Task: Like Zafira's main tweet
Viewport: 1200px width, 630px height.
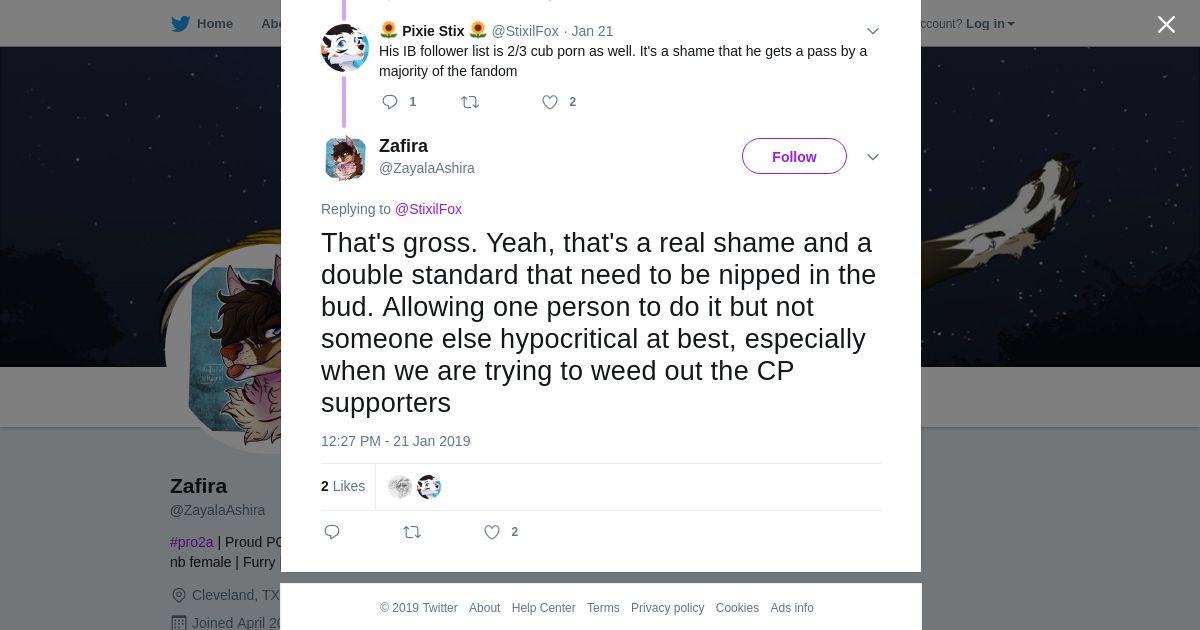Action: tap(492, 532)
